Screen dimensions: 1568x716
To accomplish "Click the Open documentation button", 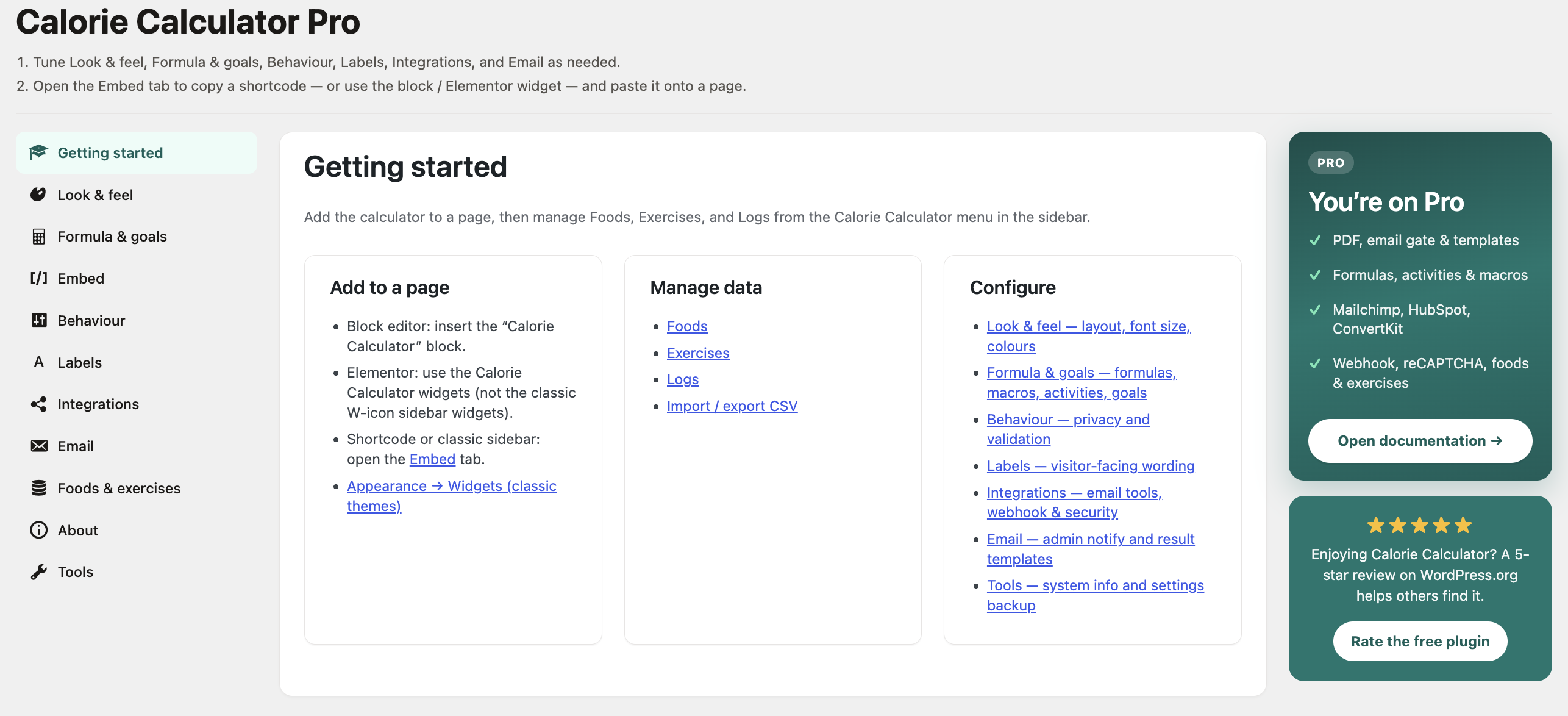I will pyautogui.click(x=1420, y=441).
